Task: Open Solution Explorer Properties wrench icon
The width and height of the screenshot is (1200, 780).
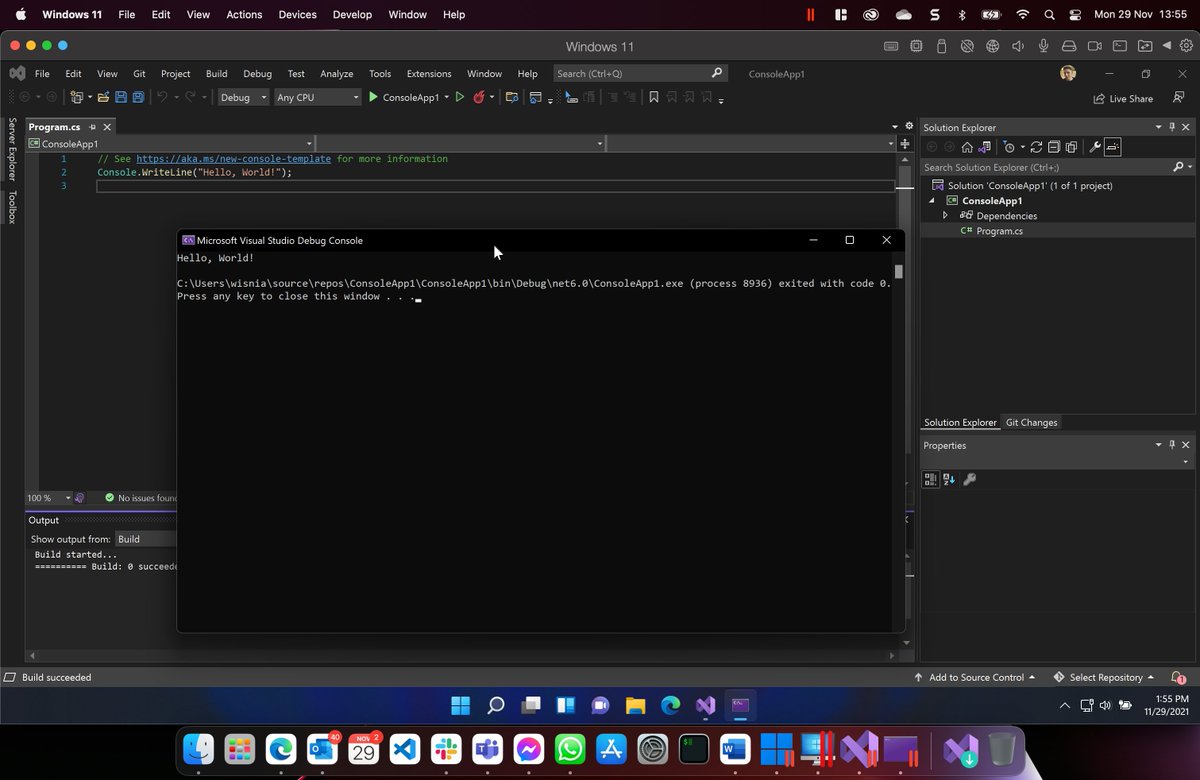Action: coord(1095,147)
